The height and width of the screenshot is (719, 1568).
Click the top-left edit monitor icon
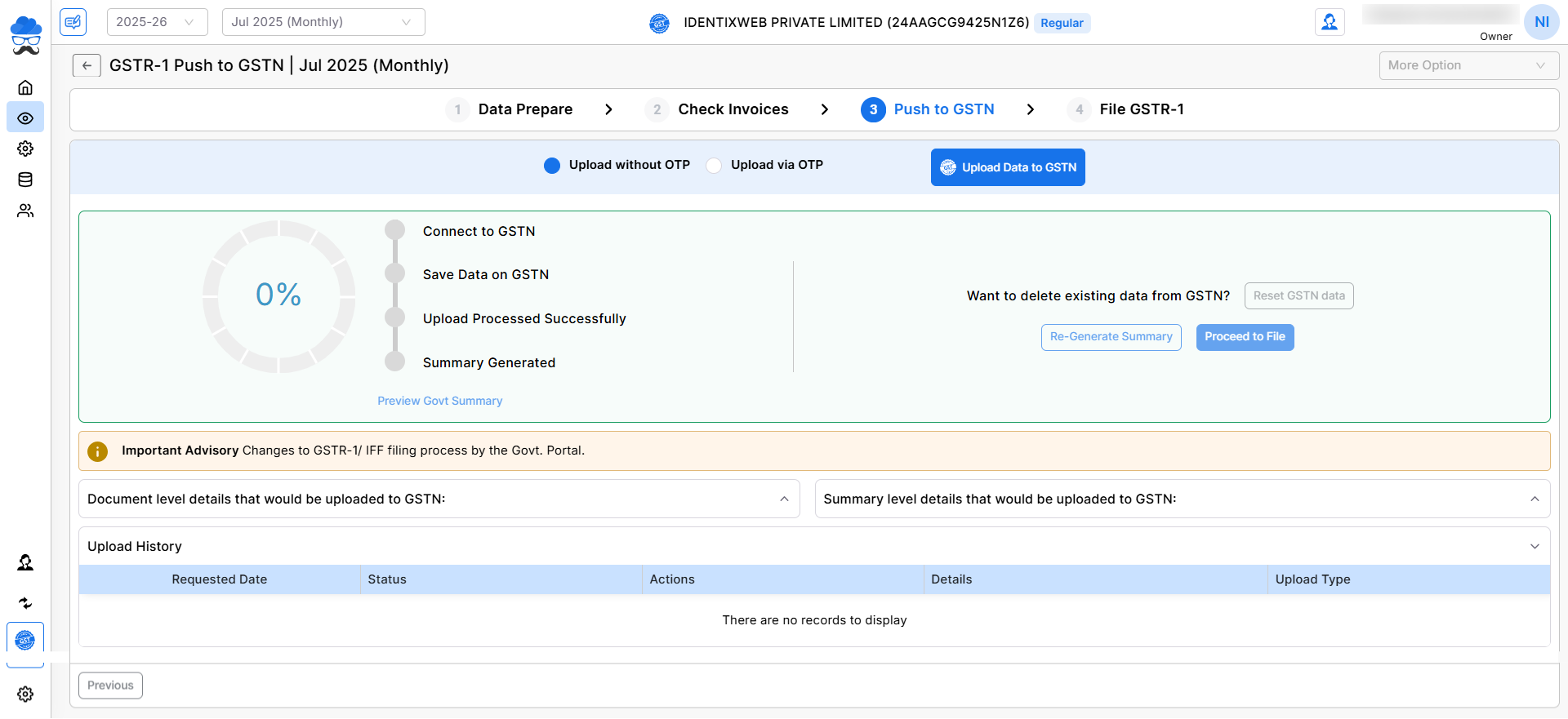click(73, 22)
